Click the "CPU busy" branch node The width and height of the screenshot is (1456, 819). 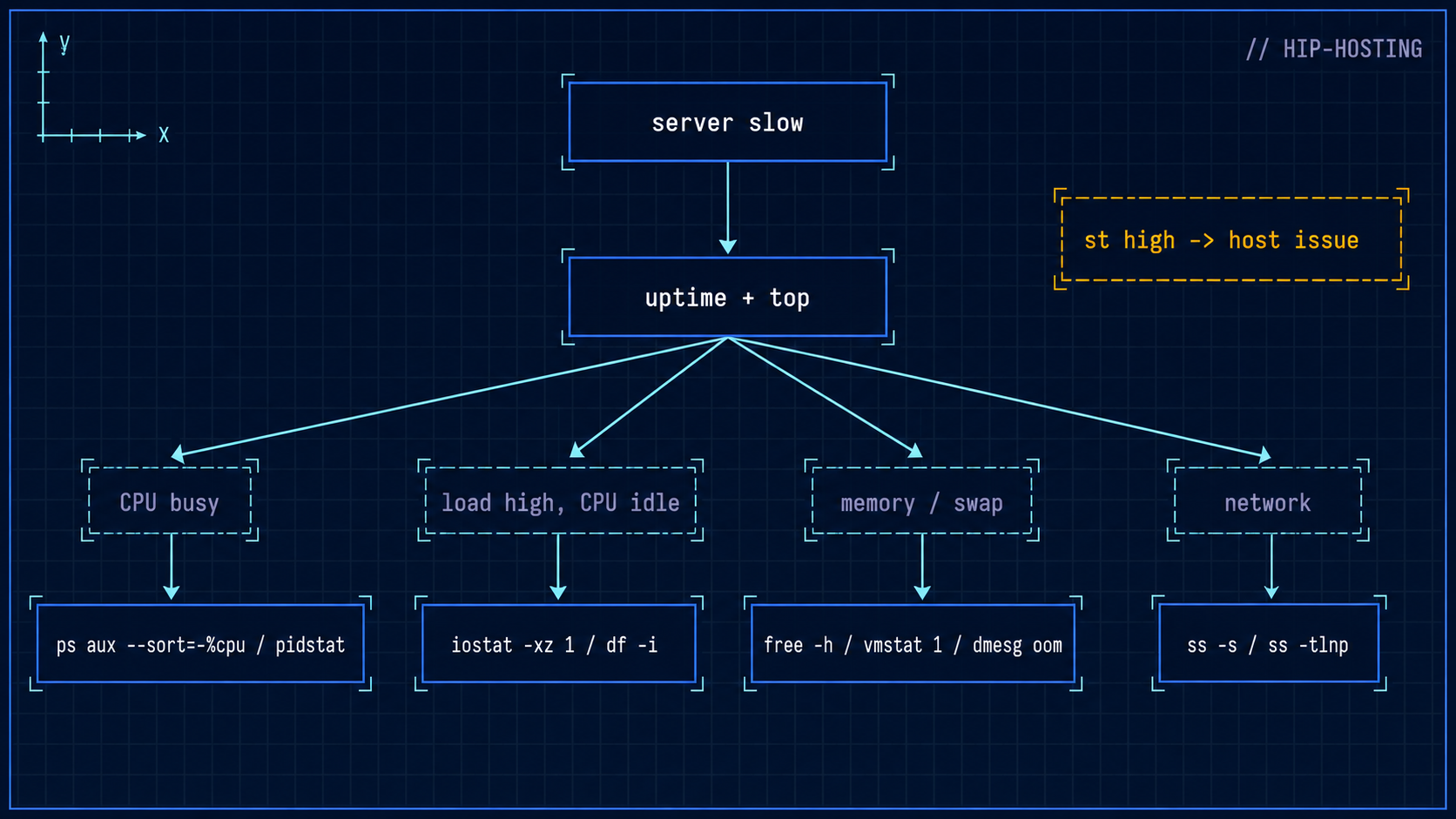pyautogui.click(x=170, y=501)
